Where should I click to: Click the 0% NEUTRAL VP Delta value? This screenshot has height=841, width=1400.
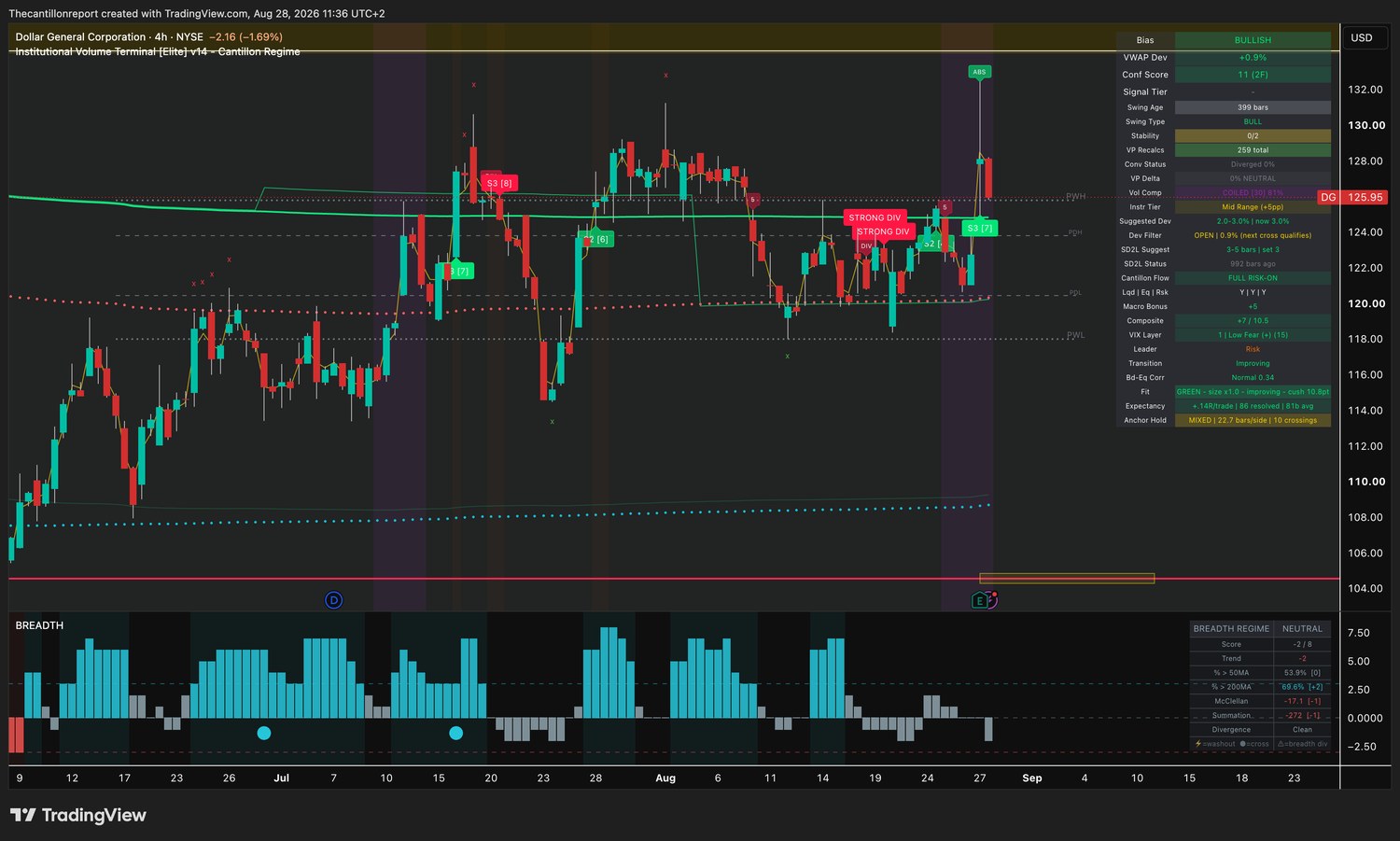1253,178
